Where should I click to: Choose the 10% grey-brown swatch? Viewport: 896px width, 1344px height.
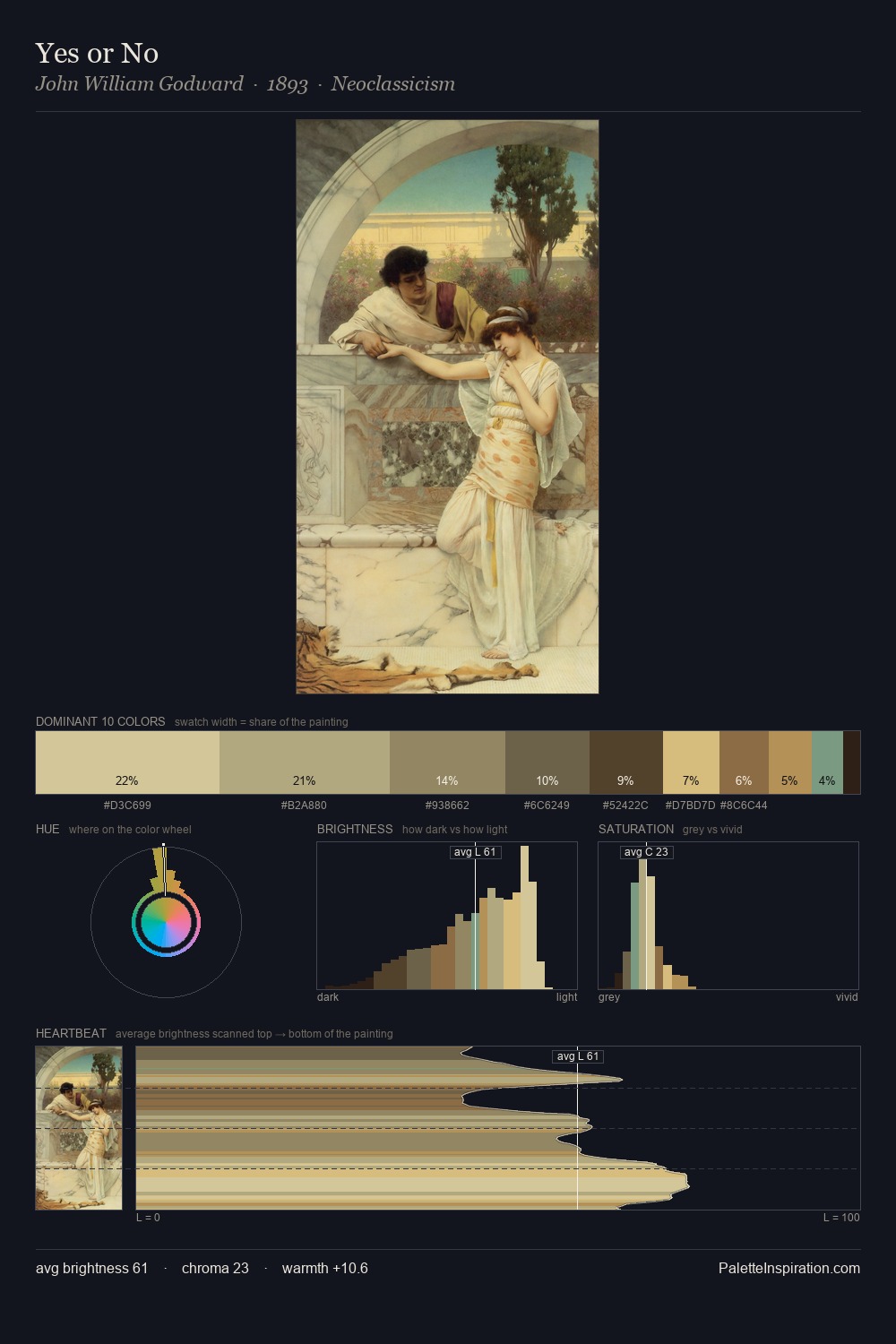(x=547, y=762)
